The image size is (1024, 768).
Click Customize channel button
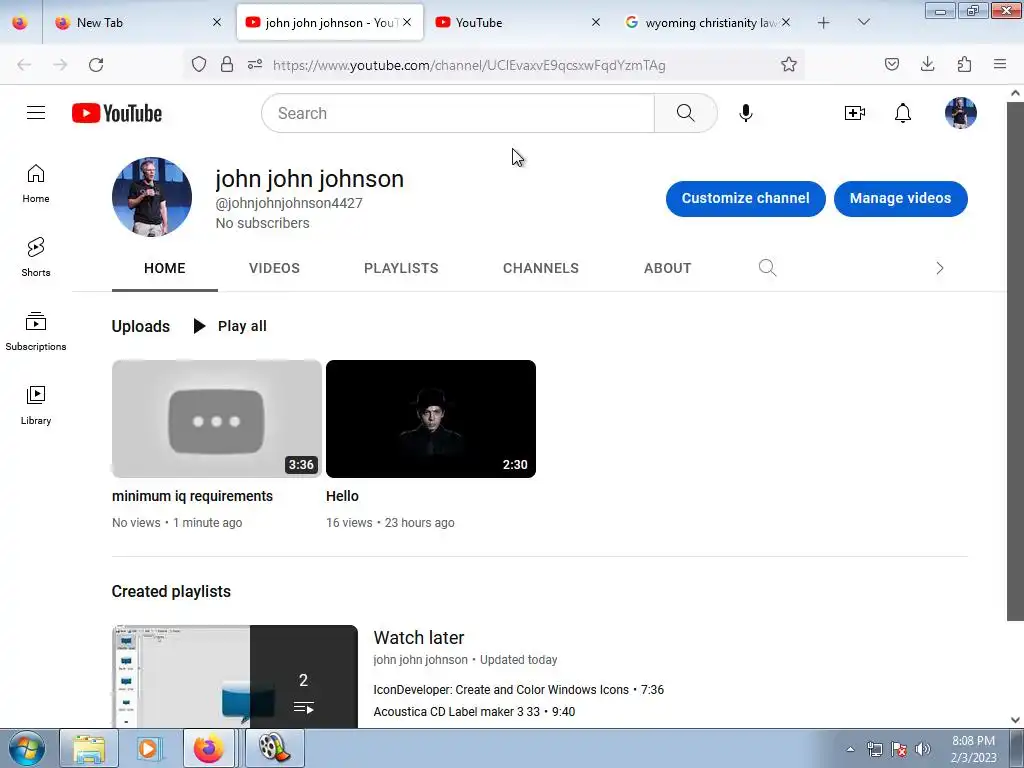click(x=746, y=199)
